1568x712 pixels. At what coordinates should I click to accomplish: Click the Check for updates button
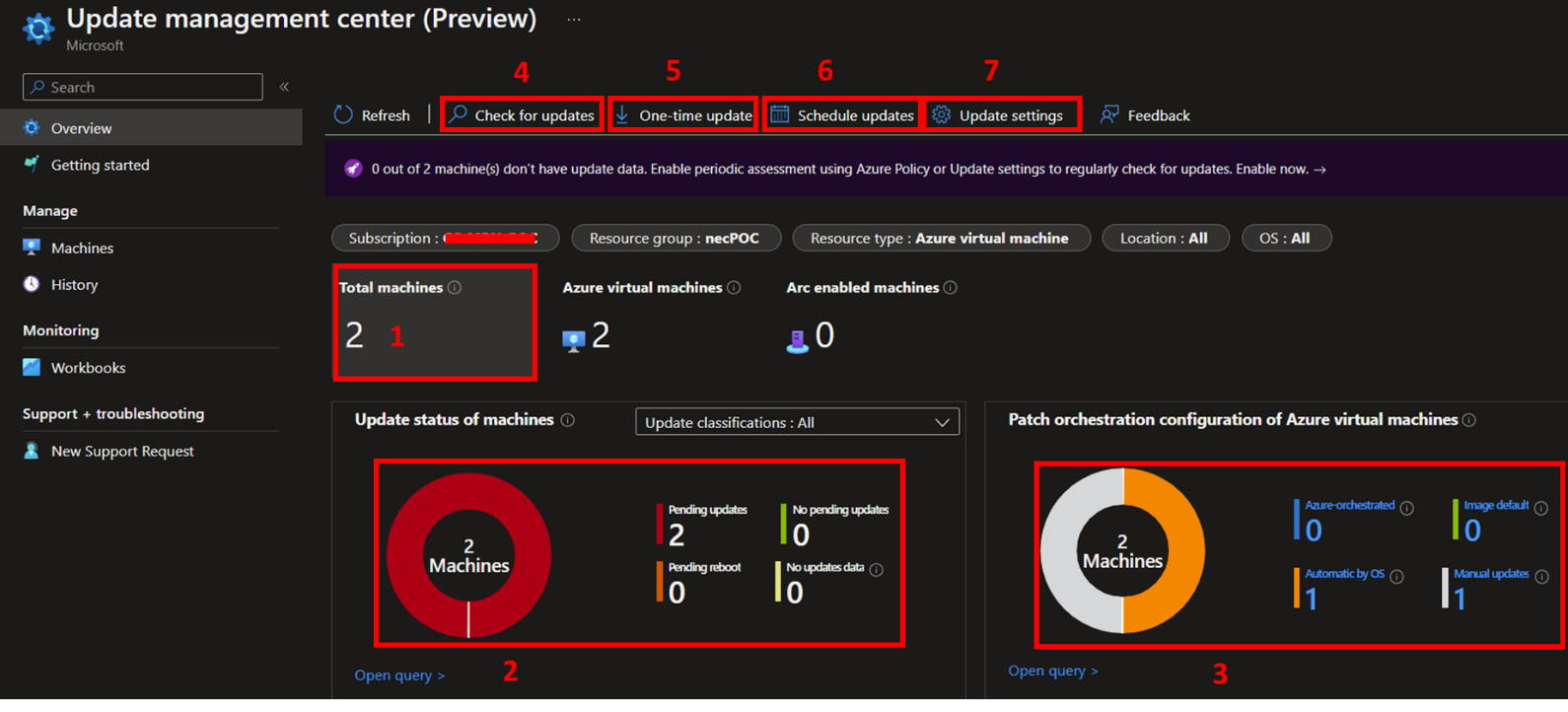[523, 114]
